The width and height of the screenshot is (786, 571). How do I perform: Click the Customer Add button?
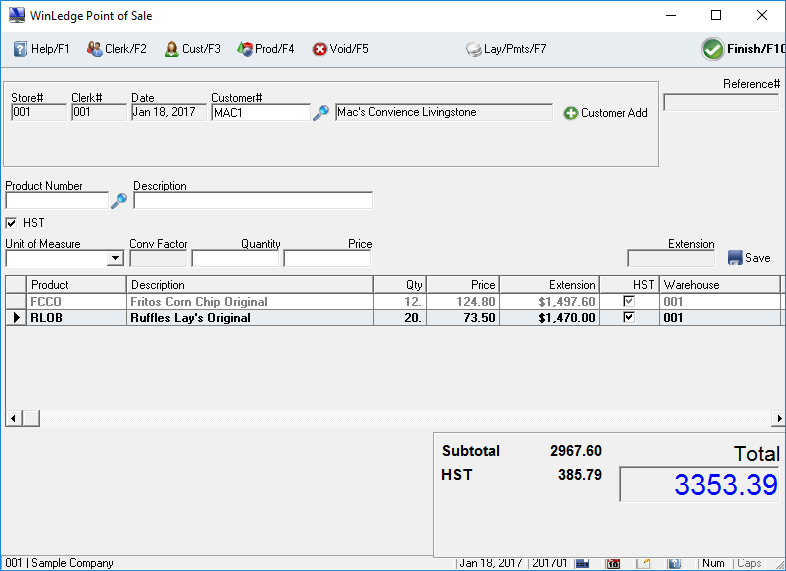606,113
